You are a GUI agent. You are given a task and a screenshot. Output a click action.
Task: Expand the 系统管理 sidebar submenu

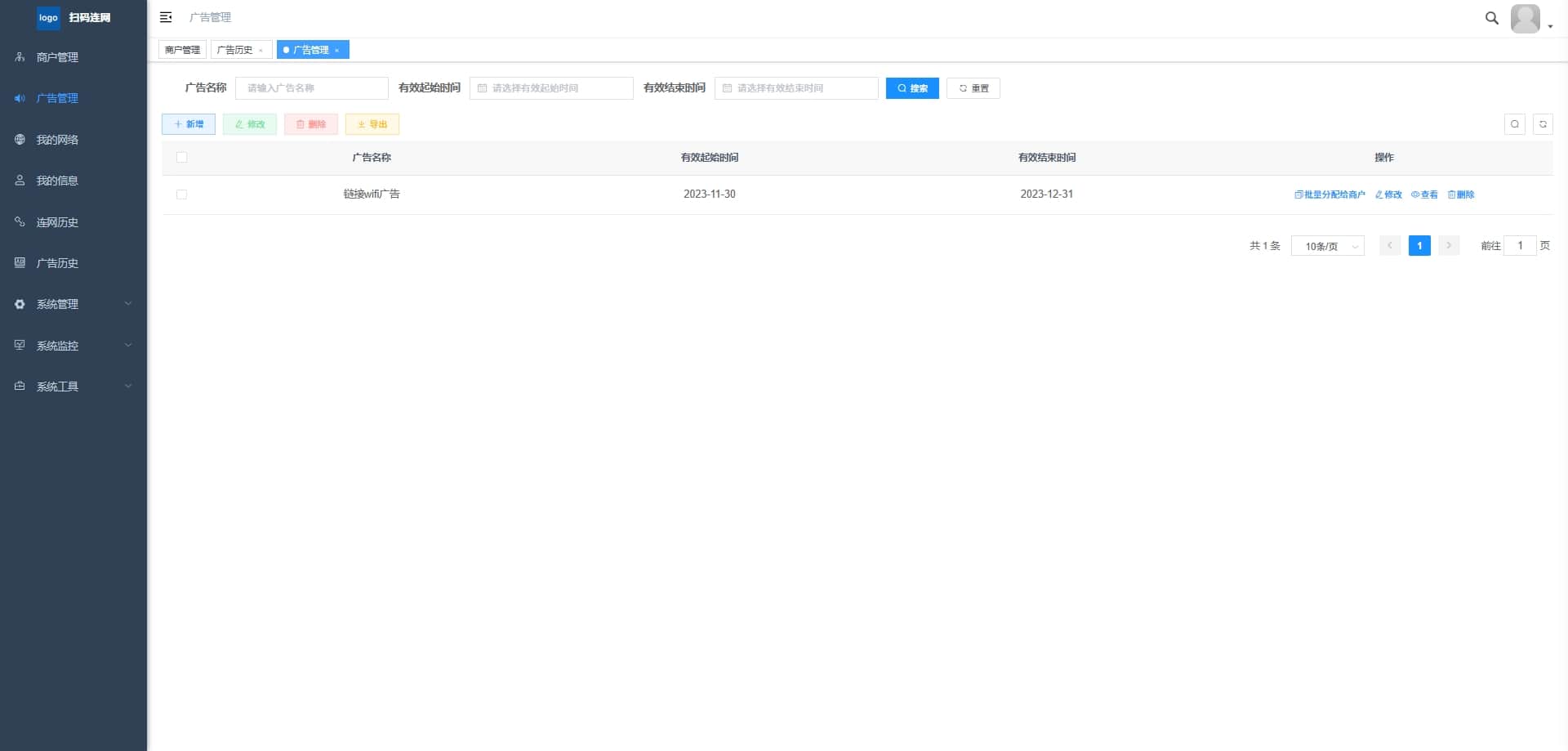[x=73, y=304]
